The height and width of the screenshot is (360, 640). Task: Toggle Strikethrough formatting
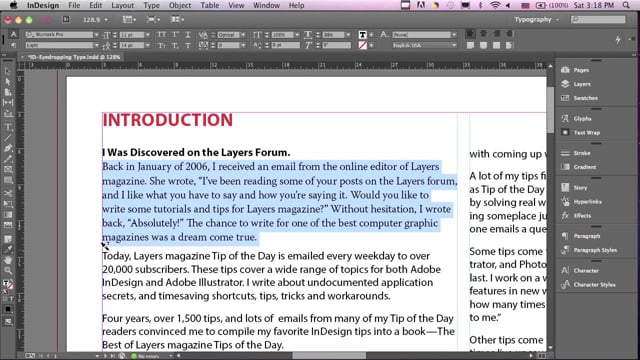pos(188,45)
